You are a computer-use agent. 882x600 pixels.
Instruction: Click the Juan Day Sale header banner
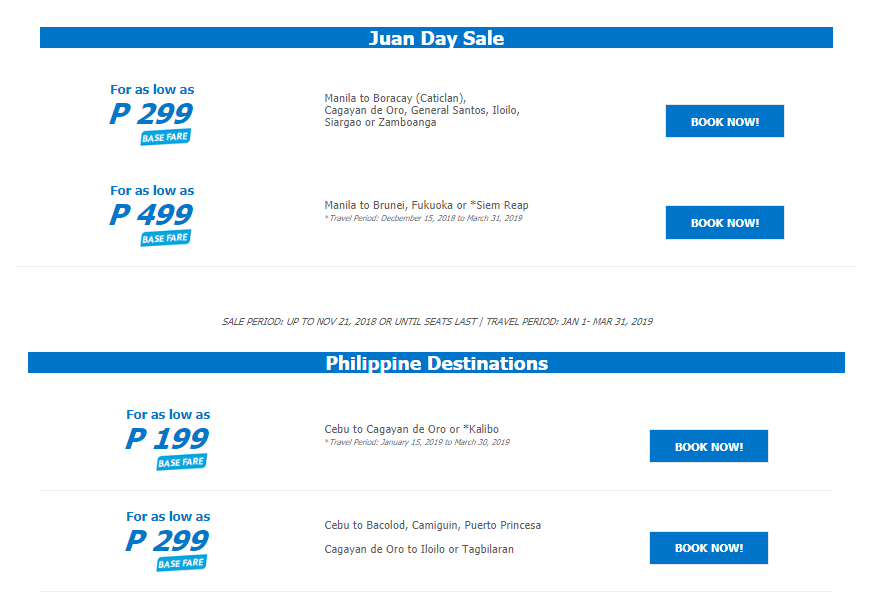point(436,38)
